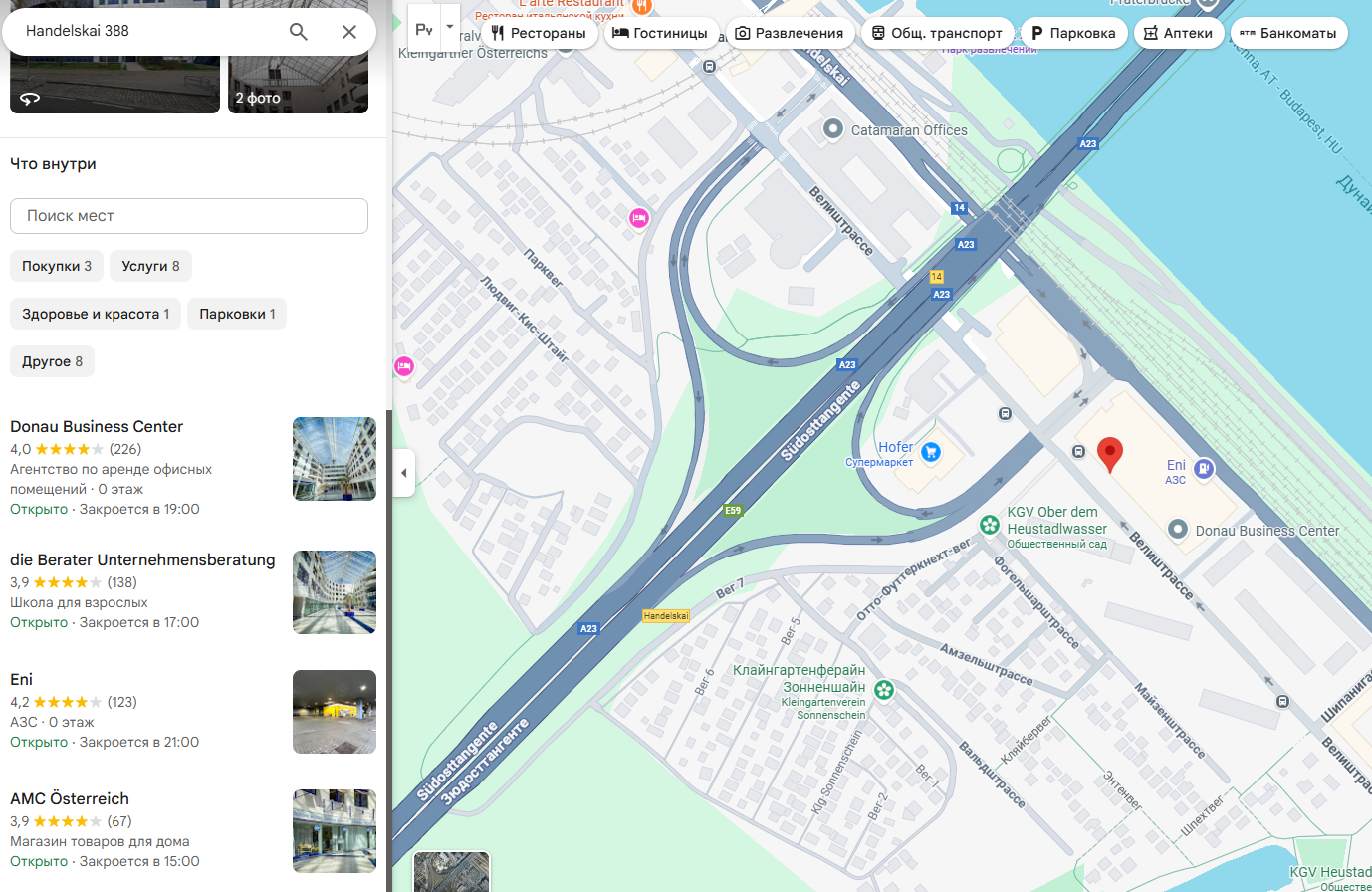Click the red location pin marker
The image size is (1372, 892).
(1109, 454)
